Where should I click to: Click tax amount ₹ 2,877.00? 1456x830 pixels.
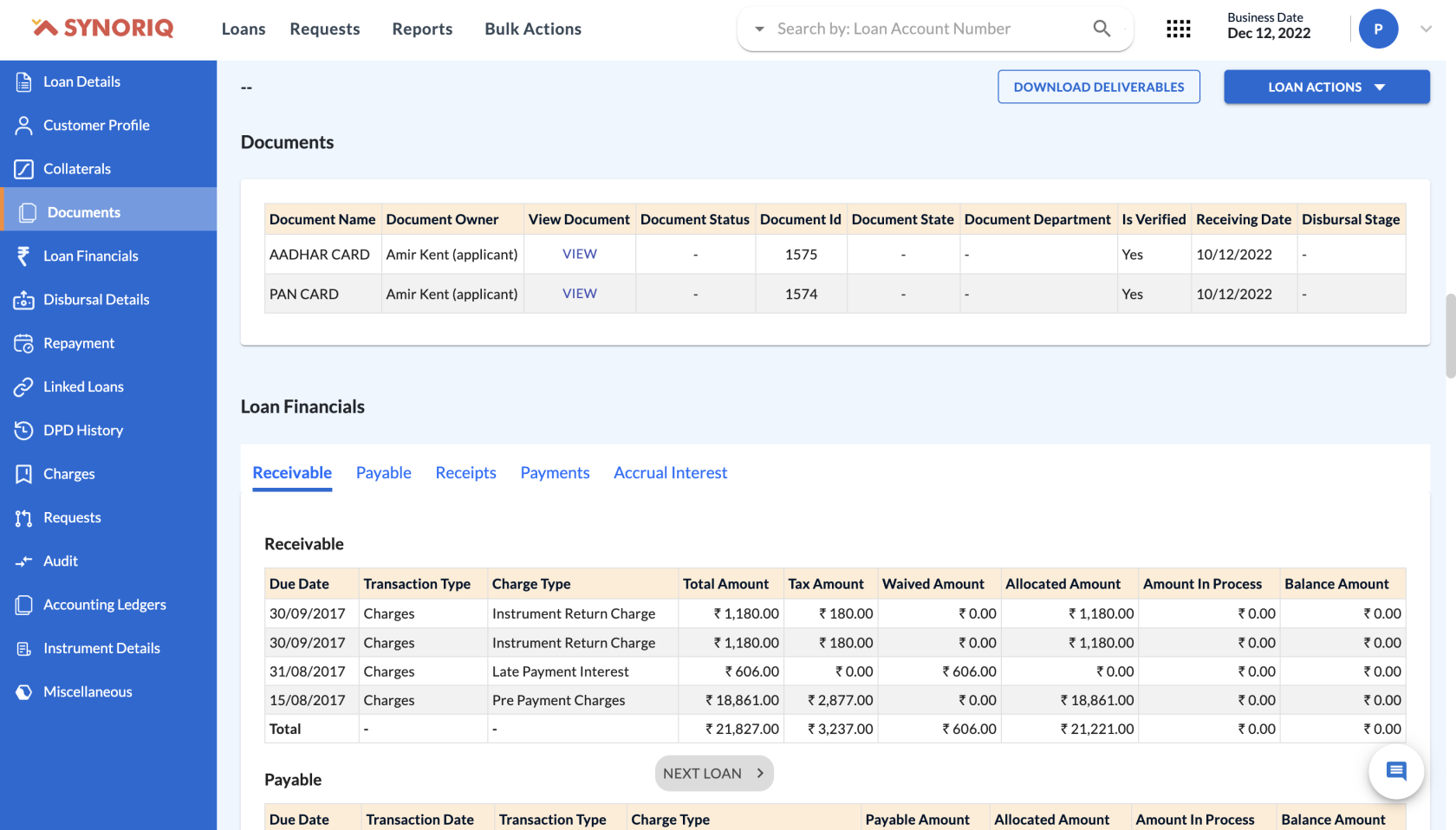[840, 700]
